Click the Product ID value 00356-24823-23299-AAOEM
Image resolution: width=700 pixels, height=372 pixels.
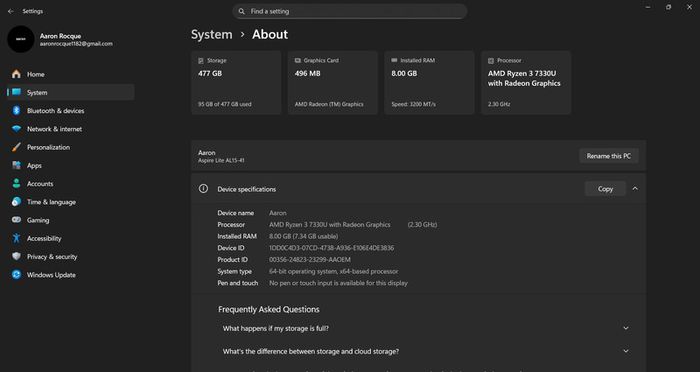(x=310, y=259)
